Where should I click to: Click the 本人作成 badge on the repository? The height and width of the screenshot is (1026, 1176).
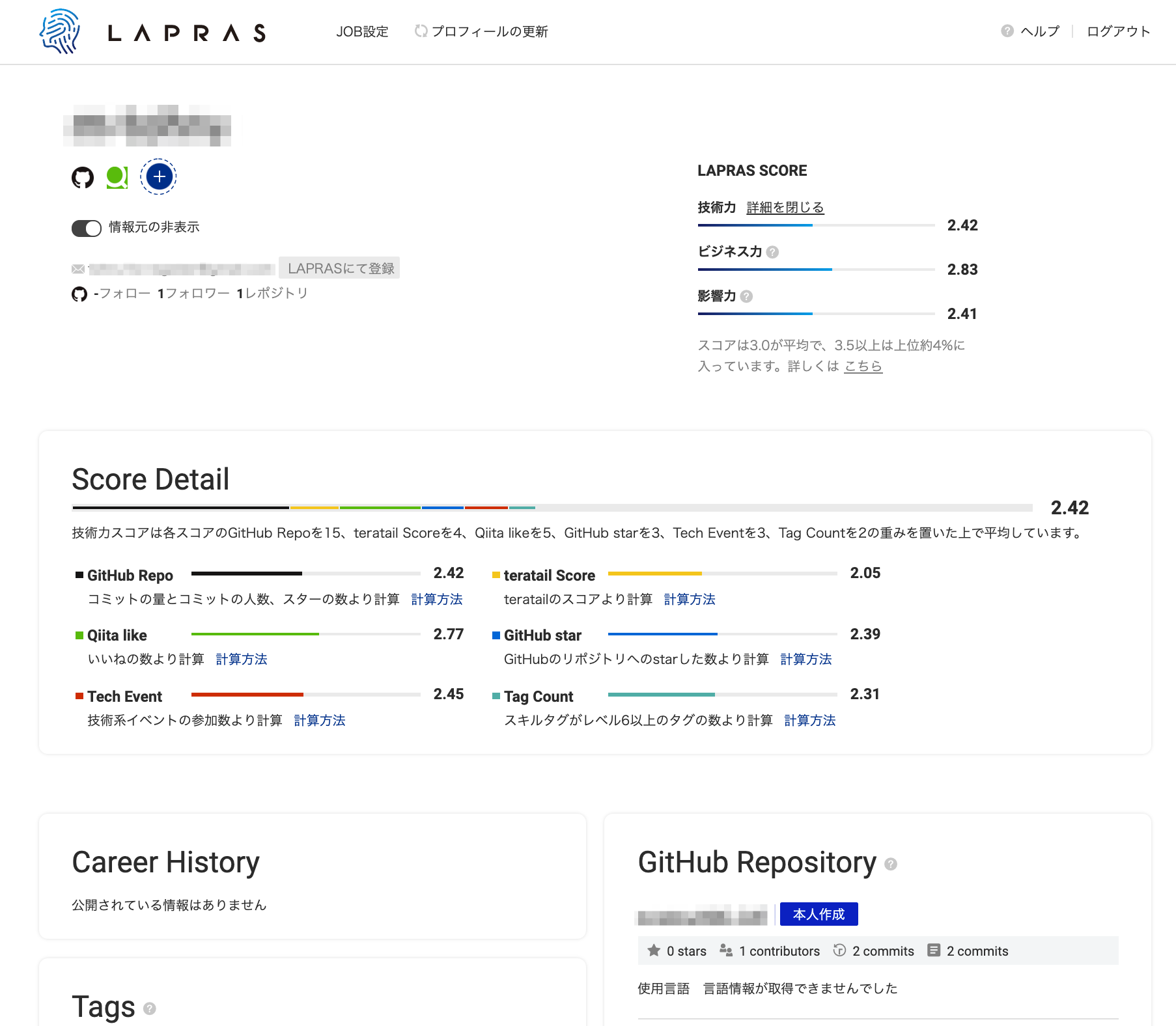(x=819, y=914)
